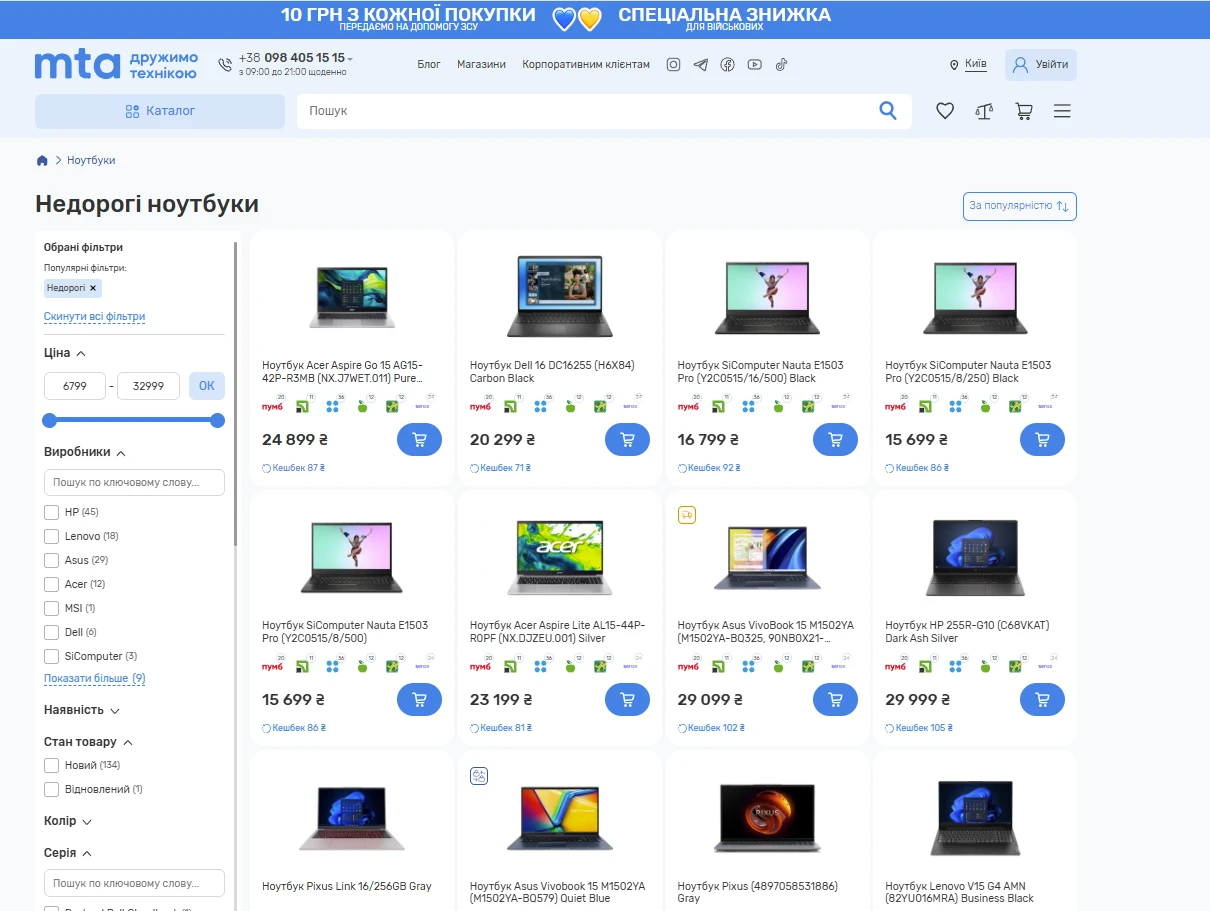This screenshot has height=911, width=1210.
Task: Open the За популярністю sort dropdown
Action: (x=1019, y=206)
